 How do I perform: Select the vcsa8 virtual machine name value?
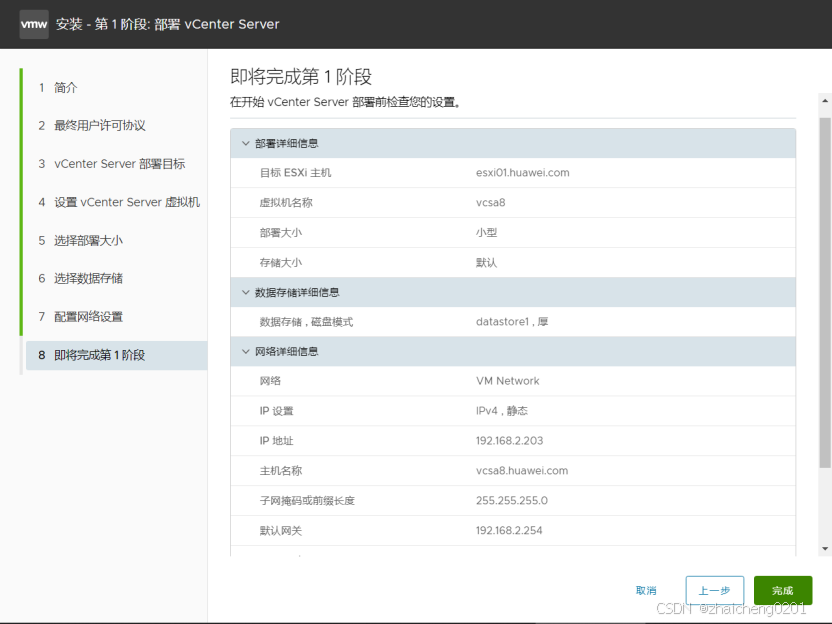(x=491, y=203)
